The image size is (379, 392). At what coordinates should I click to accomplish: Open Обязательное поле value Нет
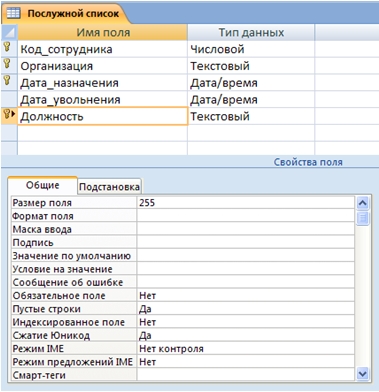point(246,296)
